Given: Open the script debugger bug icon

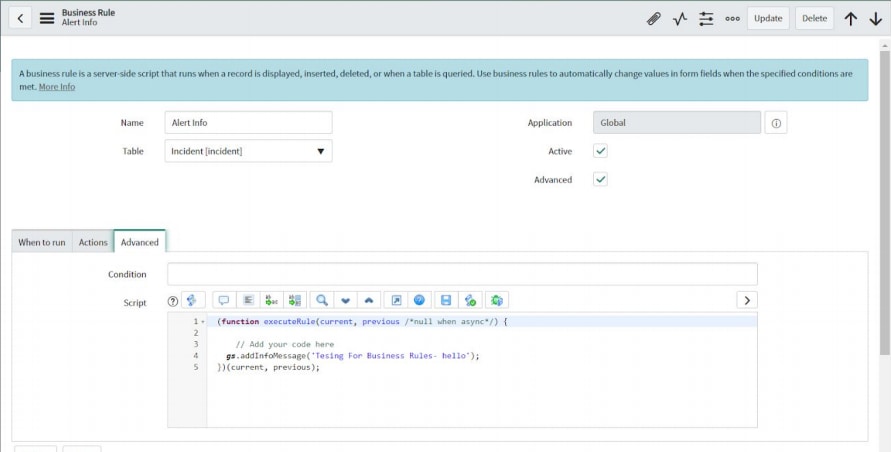Looking at the screenshot, I should [x=497, y=300].
